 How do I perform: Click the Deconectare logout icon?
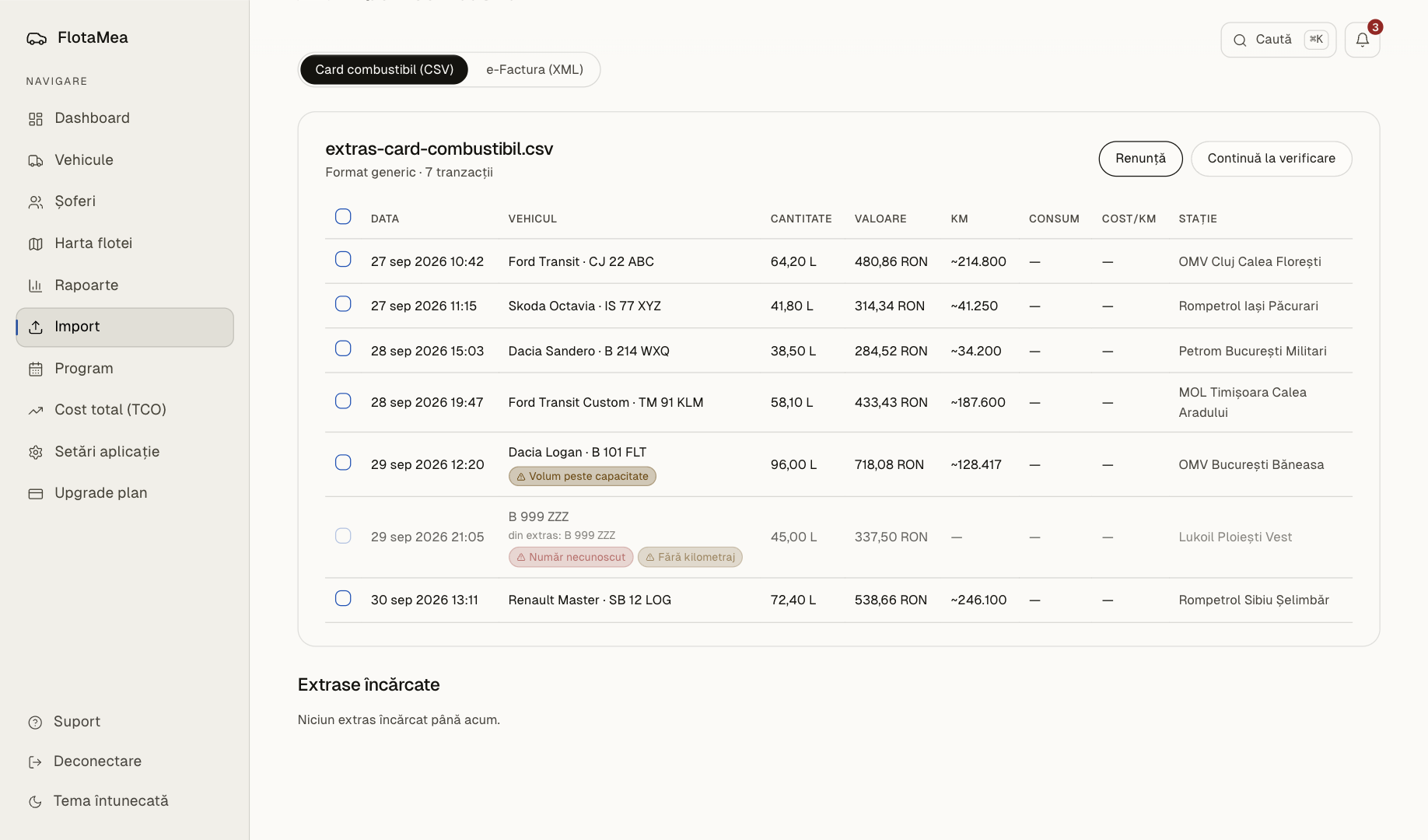35,762
